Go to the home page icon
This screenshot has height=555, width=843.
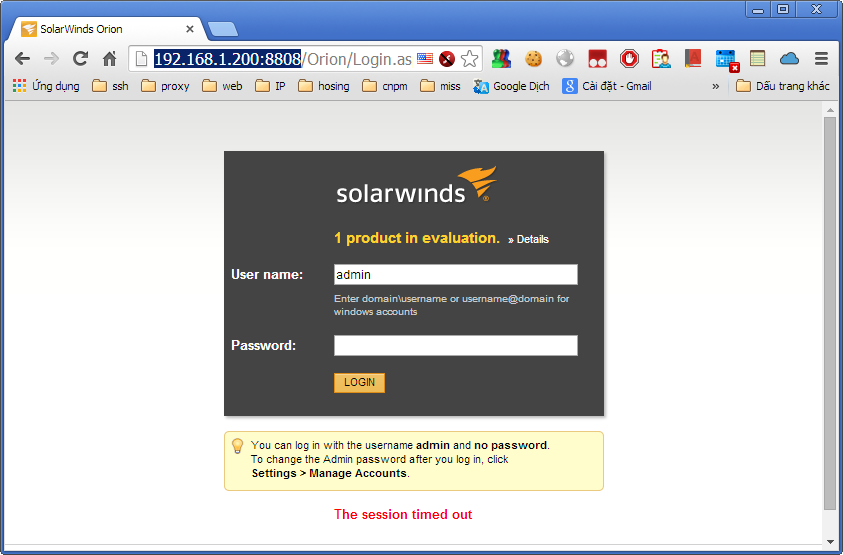coord(110,59)
